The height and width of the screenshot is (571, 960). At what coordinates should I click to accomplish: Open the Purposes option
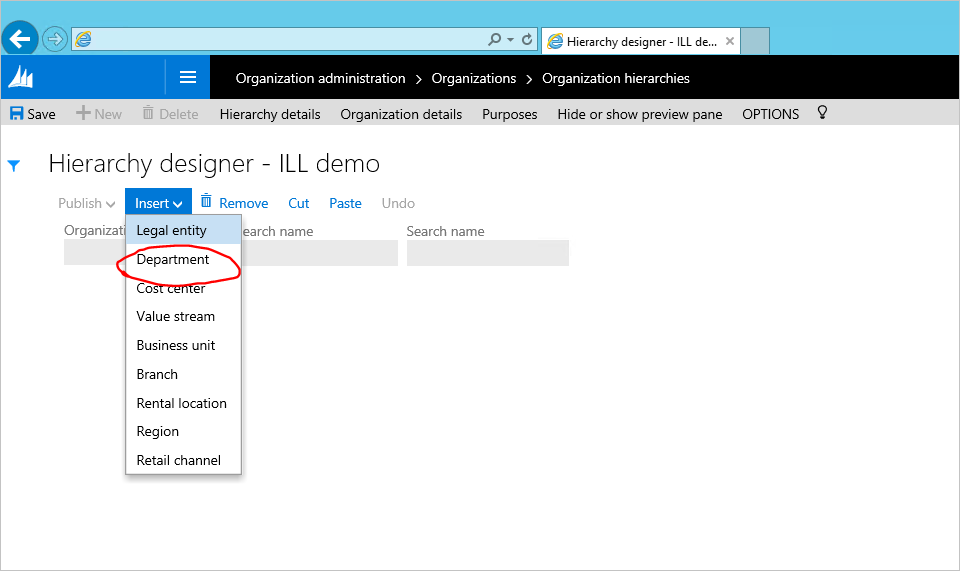point(509,114)
